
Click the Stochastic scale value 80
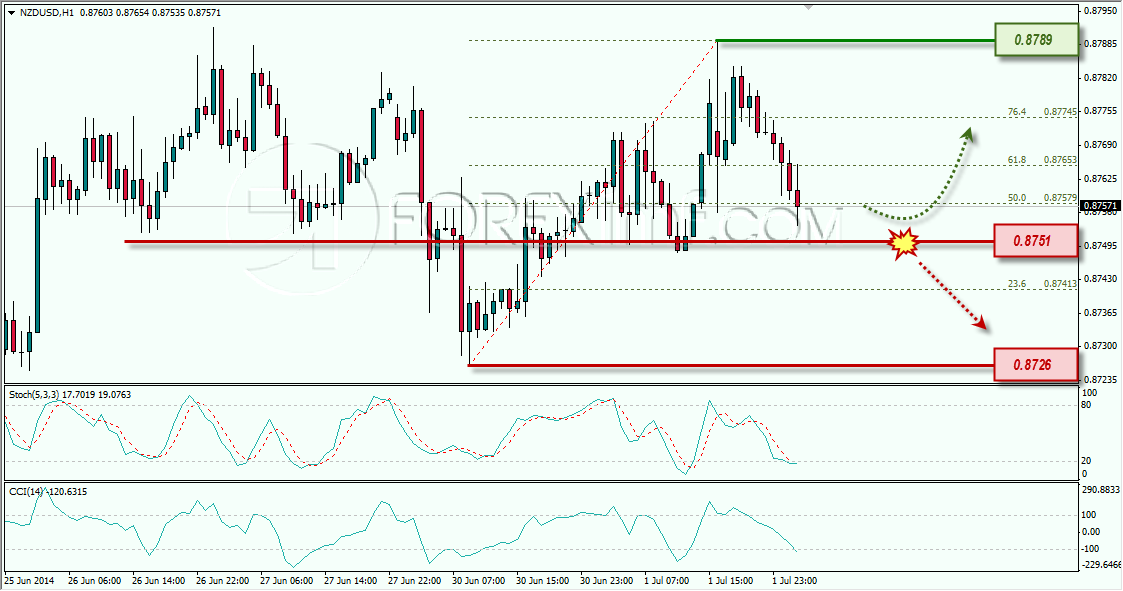tap(1086, 405)
